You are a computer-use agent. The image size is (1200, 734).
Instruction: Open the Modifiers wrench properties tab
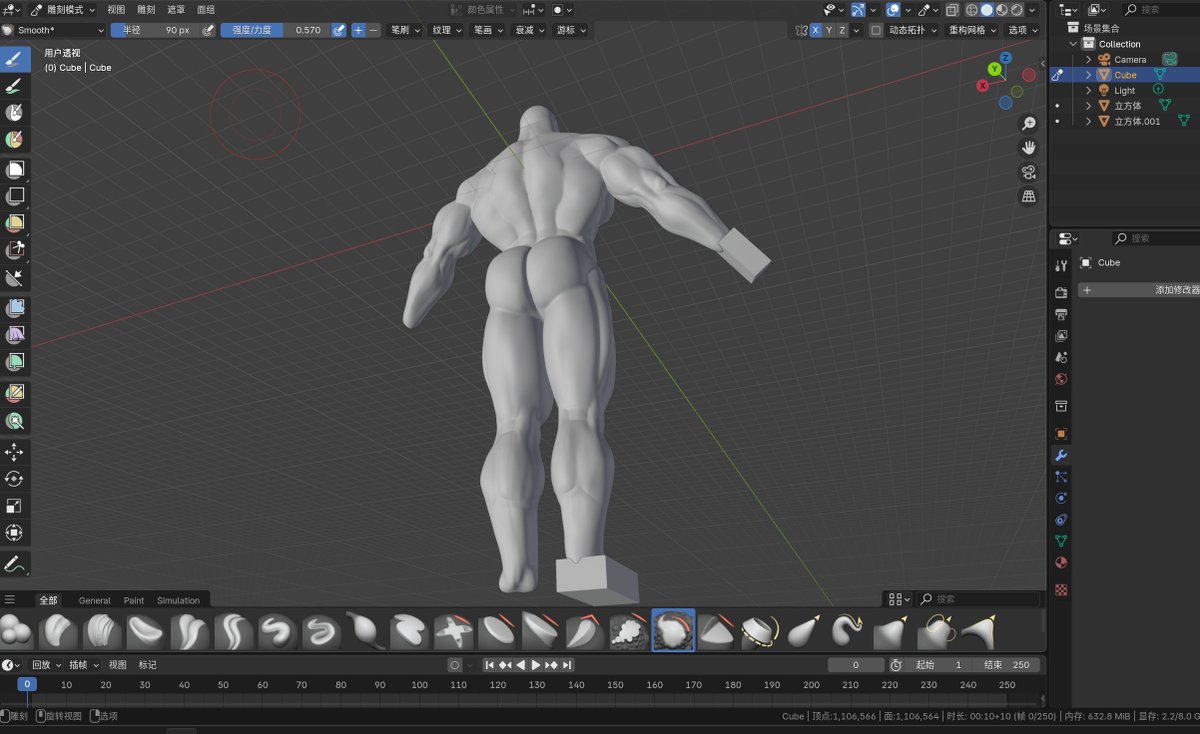[1061, 455]
